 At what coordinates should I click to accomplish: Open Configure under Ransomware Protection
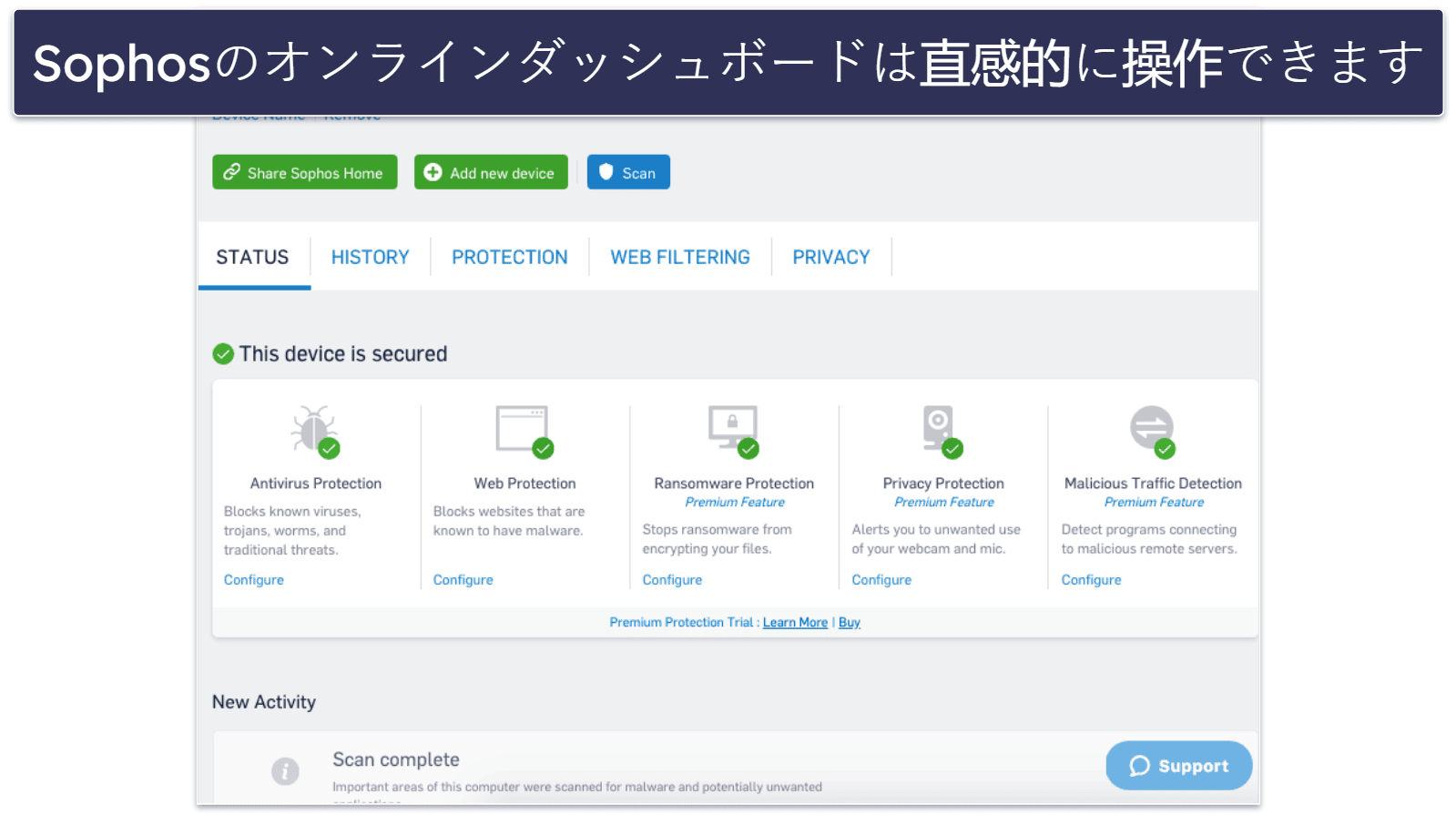click(672, 580)
